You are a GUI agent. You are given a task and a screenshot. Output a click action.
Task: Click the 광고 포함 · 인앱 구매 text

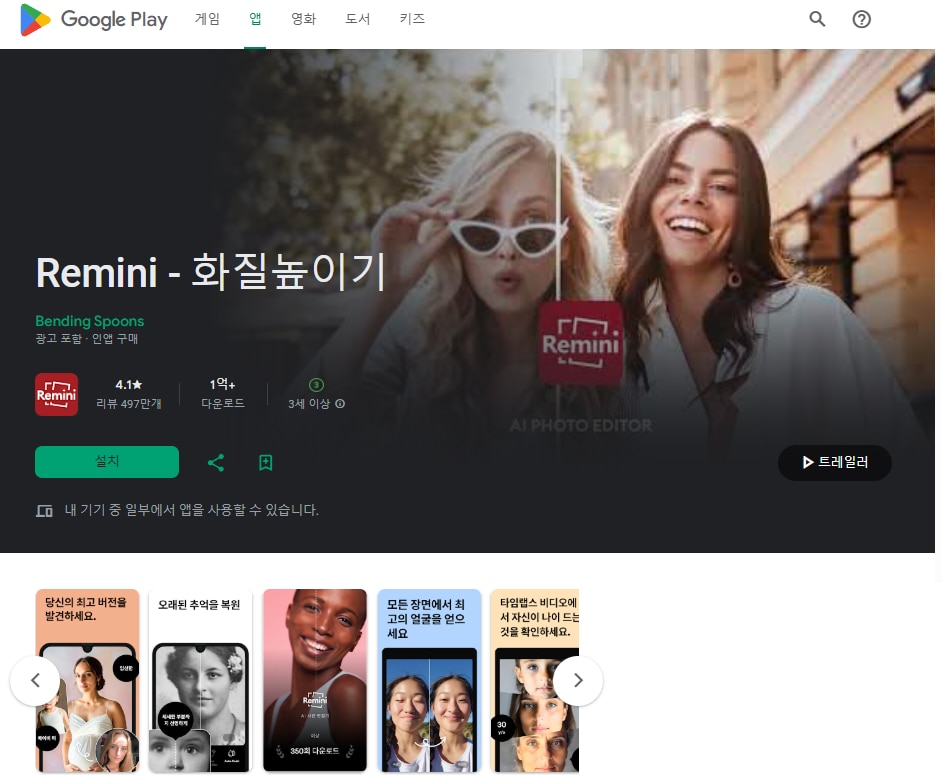[87, 339]
